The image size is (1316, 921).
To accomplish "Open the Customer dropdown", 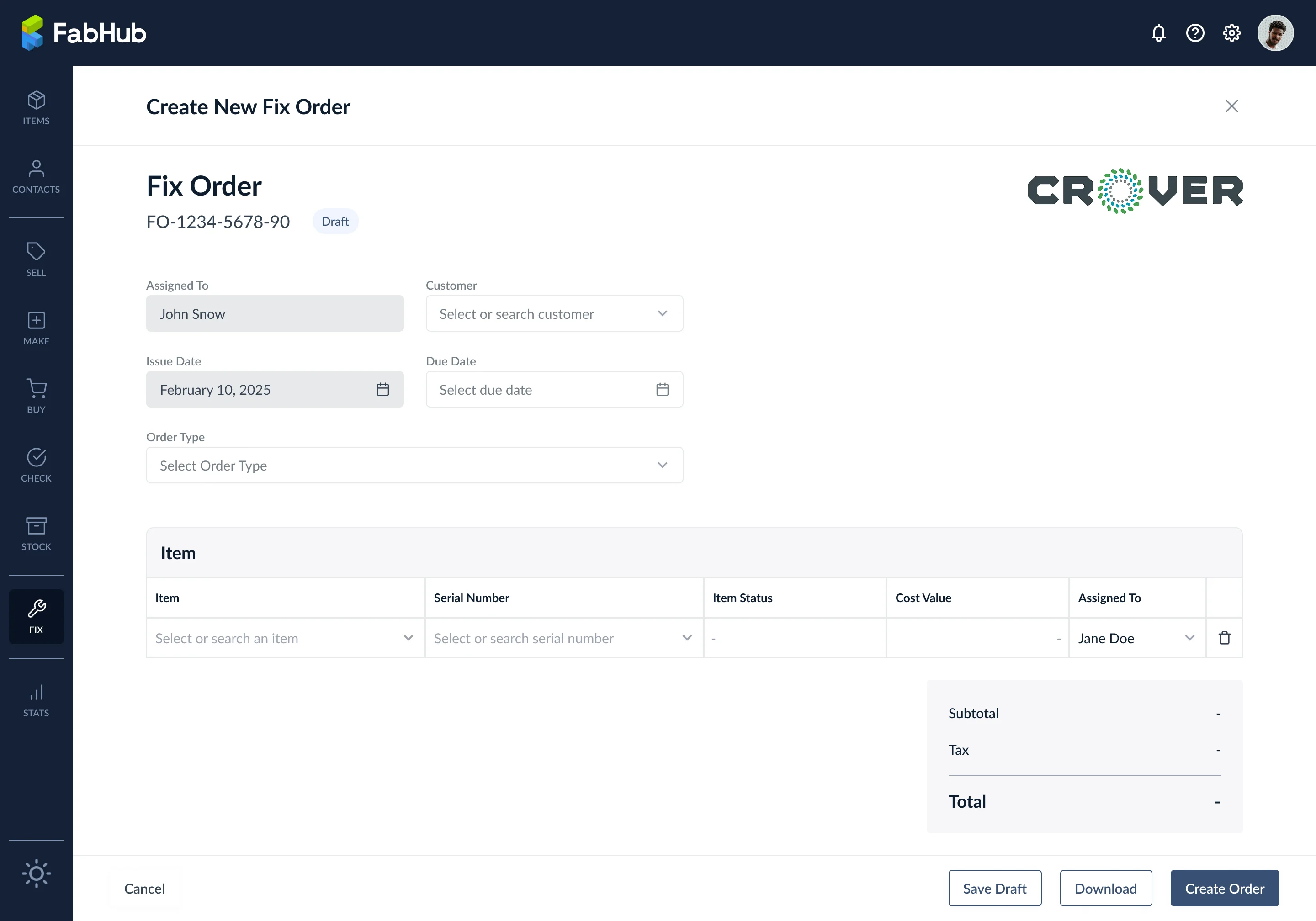I will 554,313.
